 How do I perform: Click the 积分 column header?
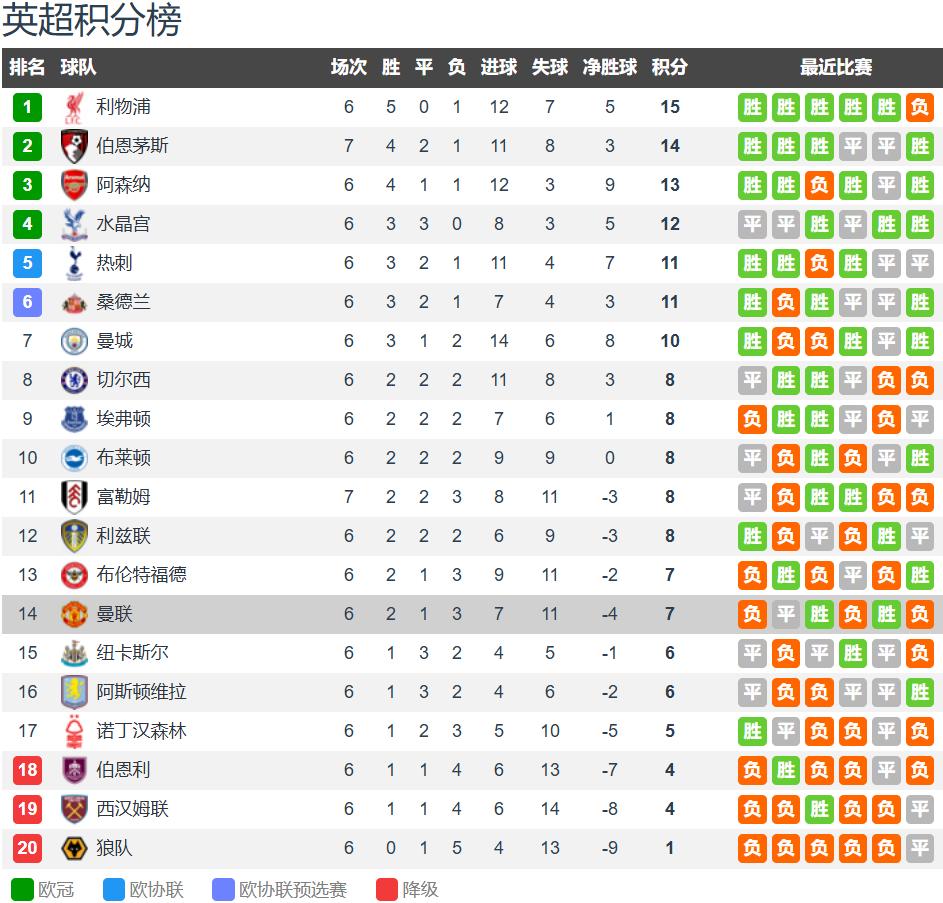point(669,67)
